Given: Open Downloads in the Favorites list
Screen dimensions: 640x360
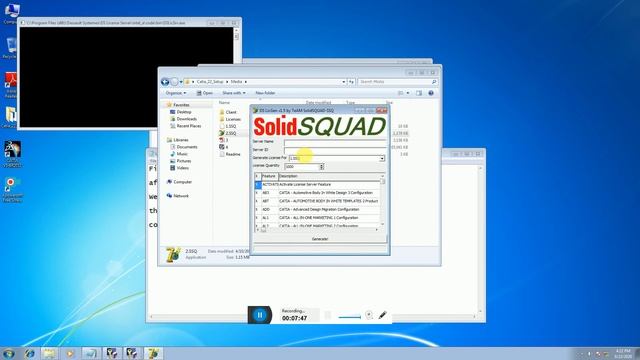Looking at the screenshot, I should [x=187, y=119].
